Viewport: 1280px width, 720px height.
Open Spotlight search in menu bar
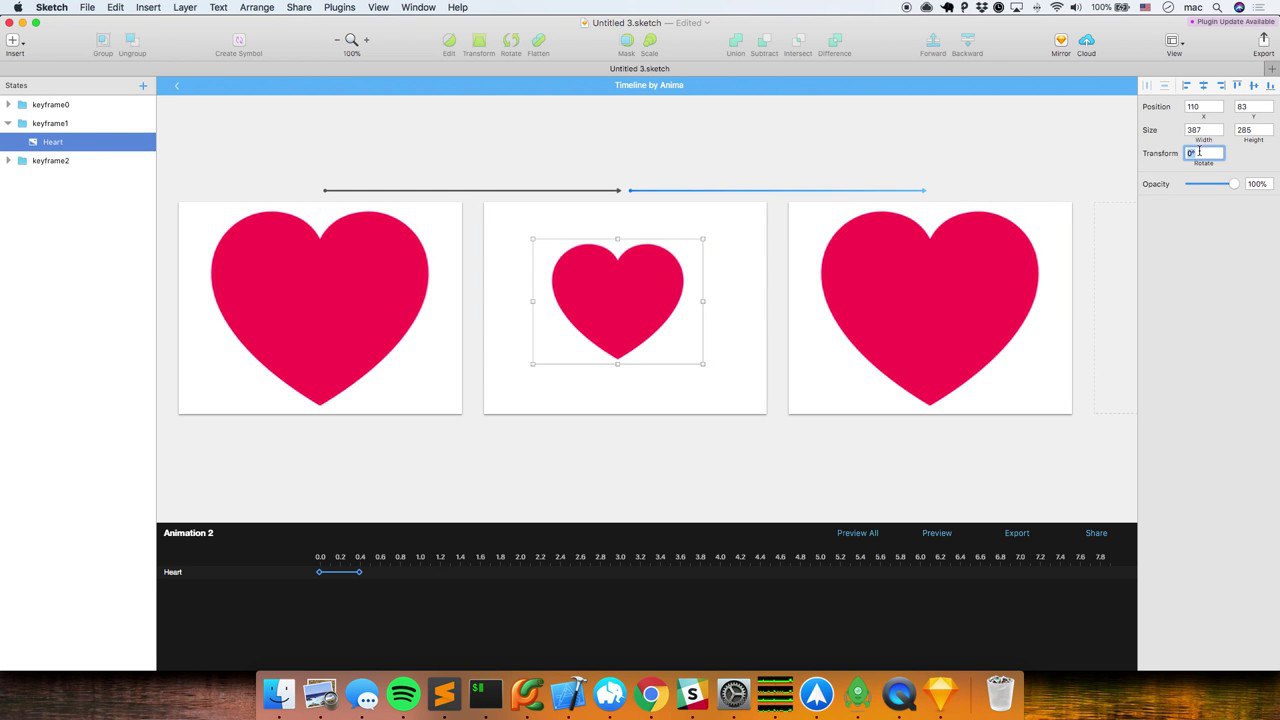pyautogui.click(x=1215, y=7)
